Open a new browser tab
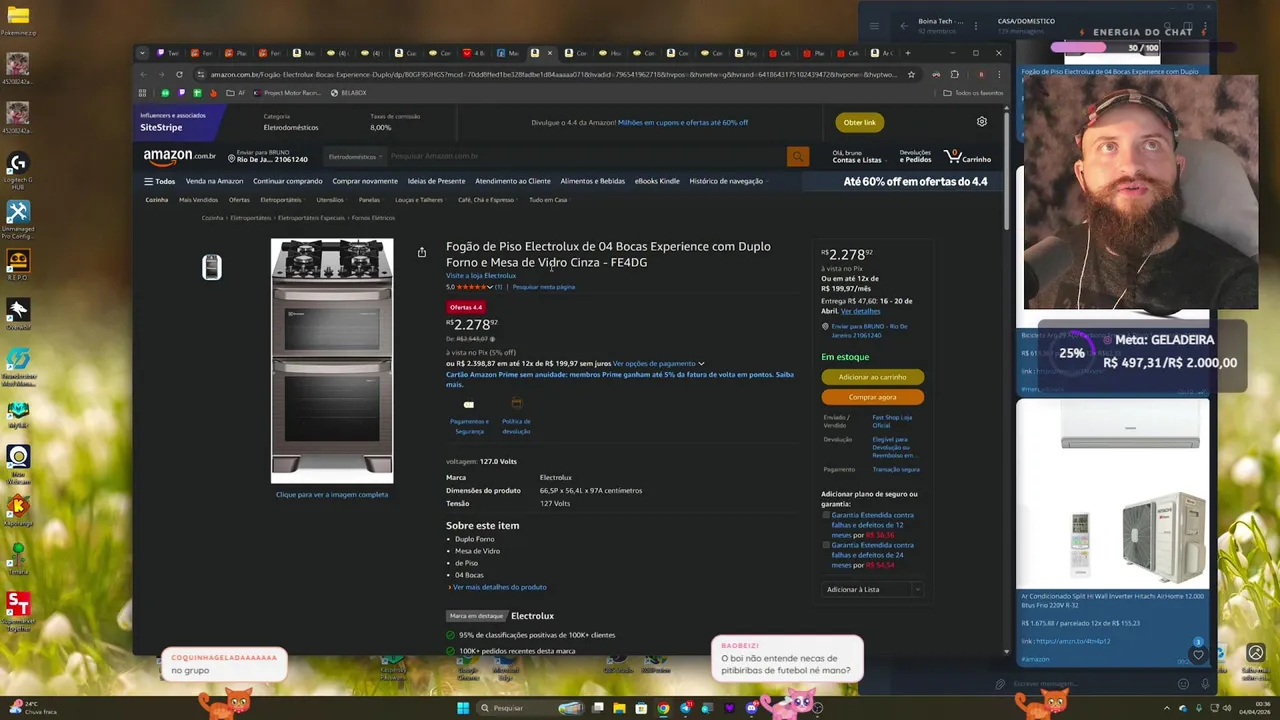This screenshot has height=720, width=1280. coord(907,53)
